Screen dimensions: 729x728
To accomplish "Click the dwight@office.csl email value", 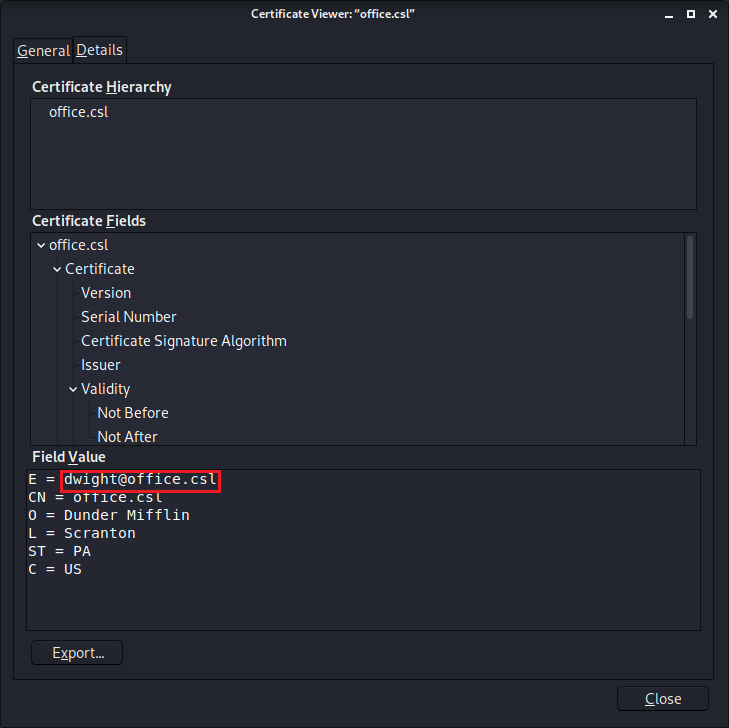I will (x=140, y=479).
